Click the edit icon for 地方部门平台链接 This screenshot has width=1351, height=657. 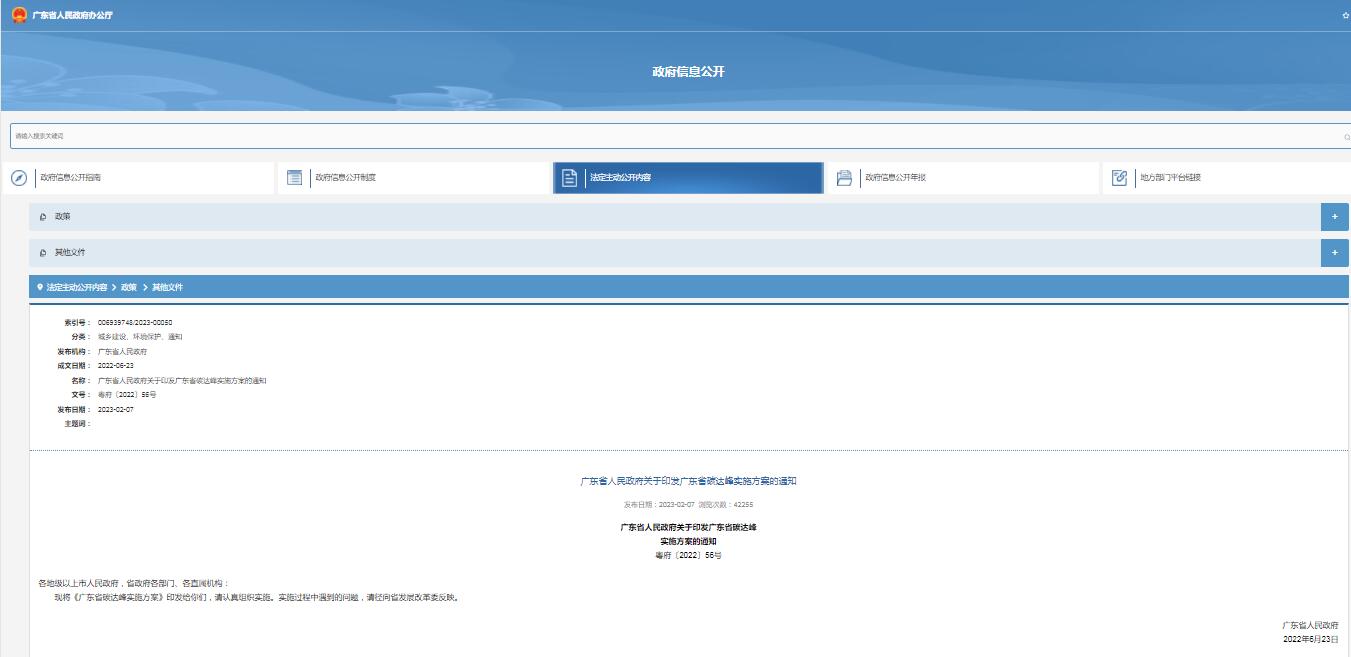(1119, 178)
